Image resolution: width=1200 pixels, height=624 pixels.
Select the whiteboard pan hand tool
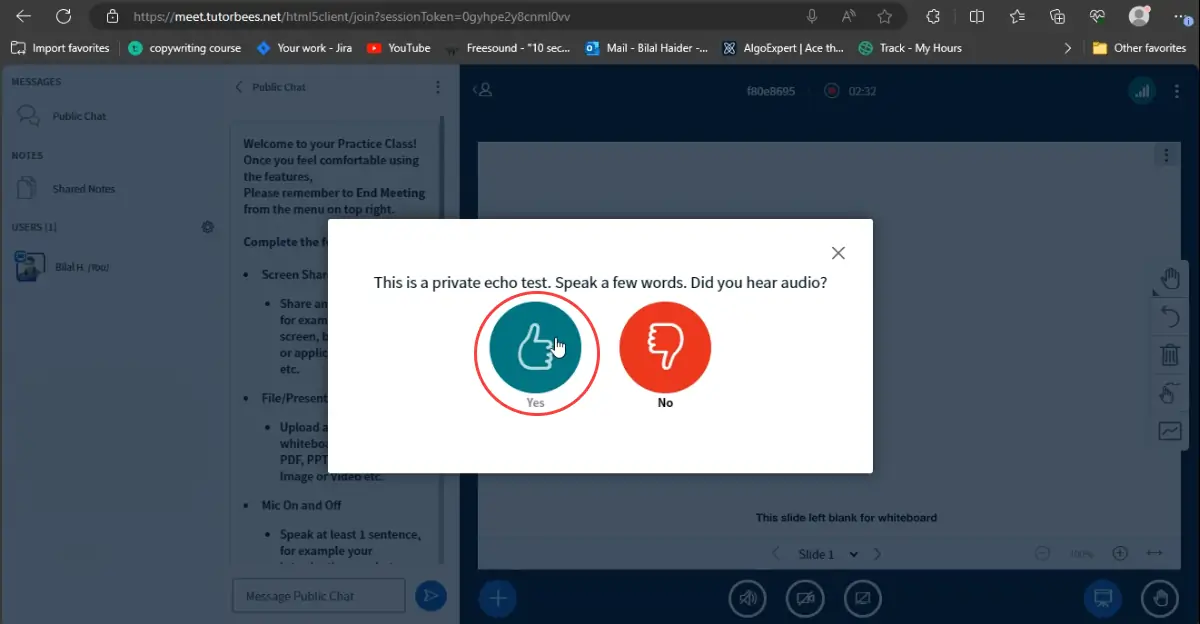pyautogui.click(x=1169, y=279)
